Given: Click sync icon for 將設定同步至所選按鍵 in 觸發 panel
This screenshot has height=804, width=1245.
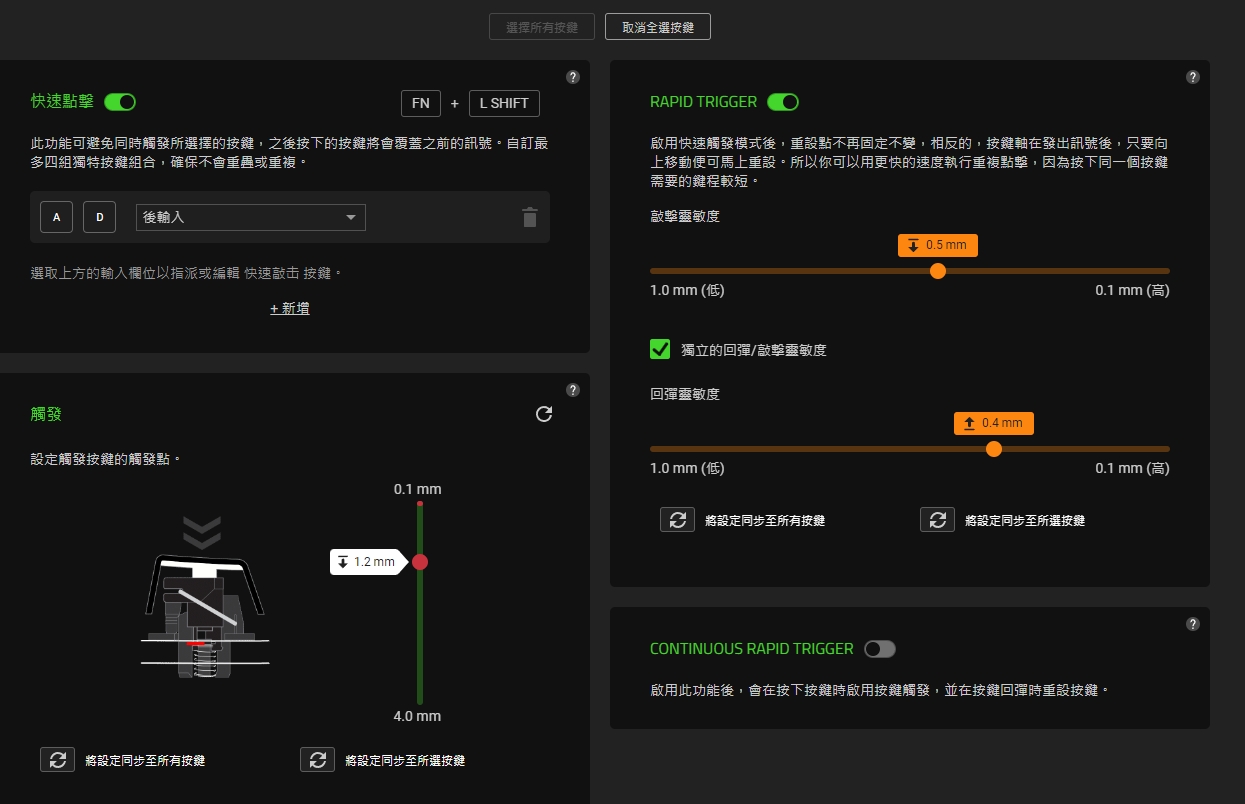Looking at the screenshot, I should [x=317, y=759].
